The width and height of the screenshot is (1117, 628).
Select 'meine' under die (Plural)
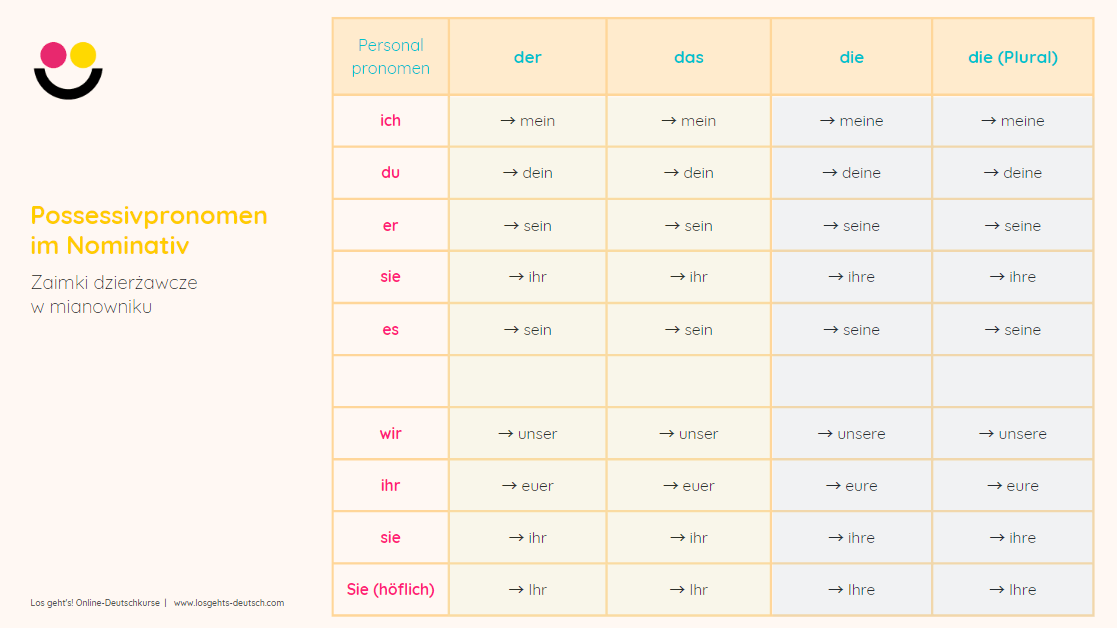coord(1012,120)
